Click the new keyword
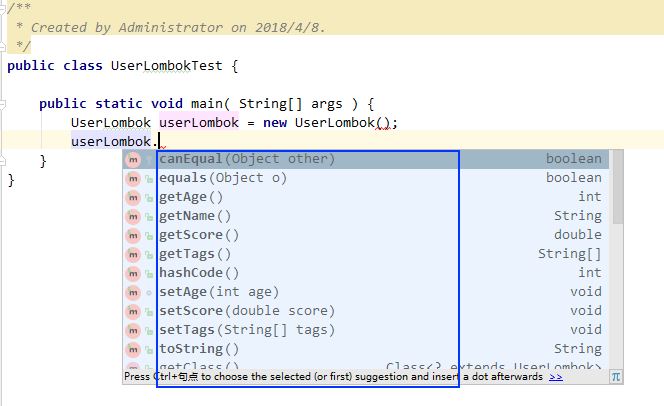664x406 pixels. point(275,123)
